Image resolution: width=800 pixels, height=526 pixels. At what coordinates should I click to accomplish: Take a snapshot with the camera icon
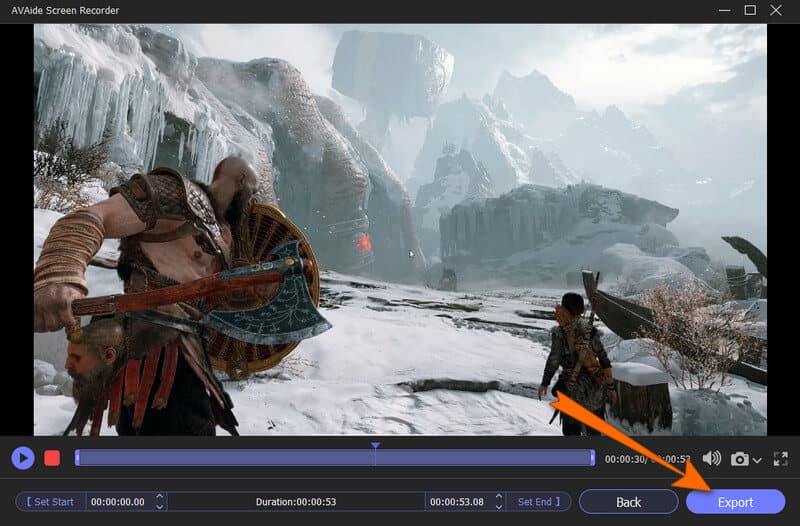coord(739,459)
